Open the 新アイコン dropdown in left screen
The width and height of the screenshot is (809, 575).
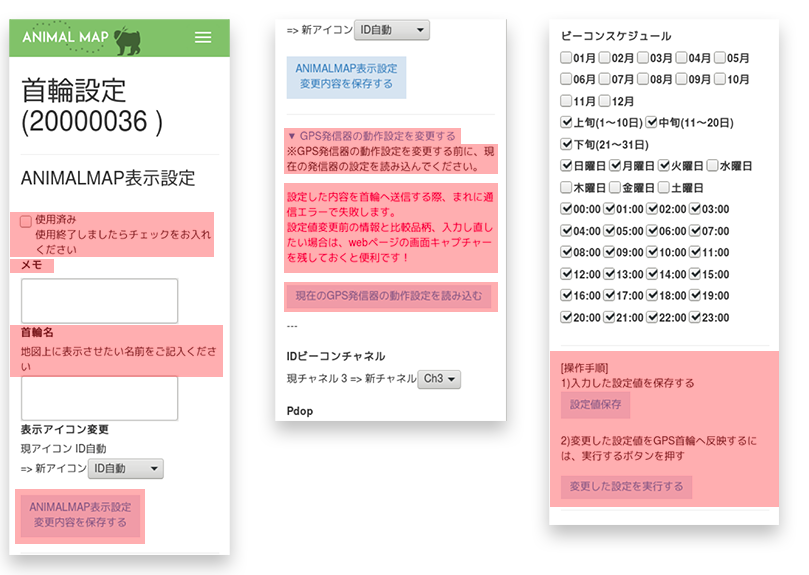coord(125,469)
